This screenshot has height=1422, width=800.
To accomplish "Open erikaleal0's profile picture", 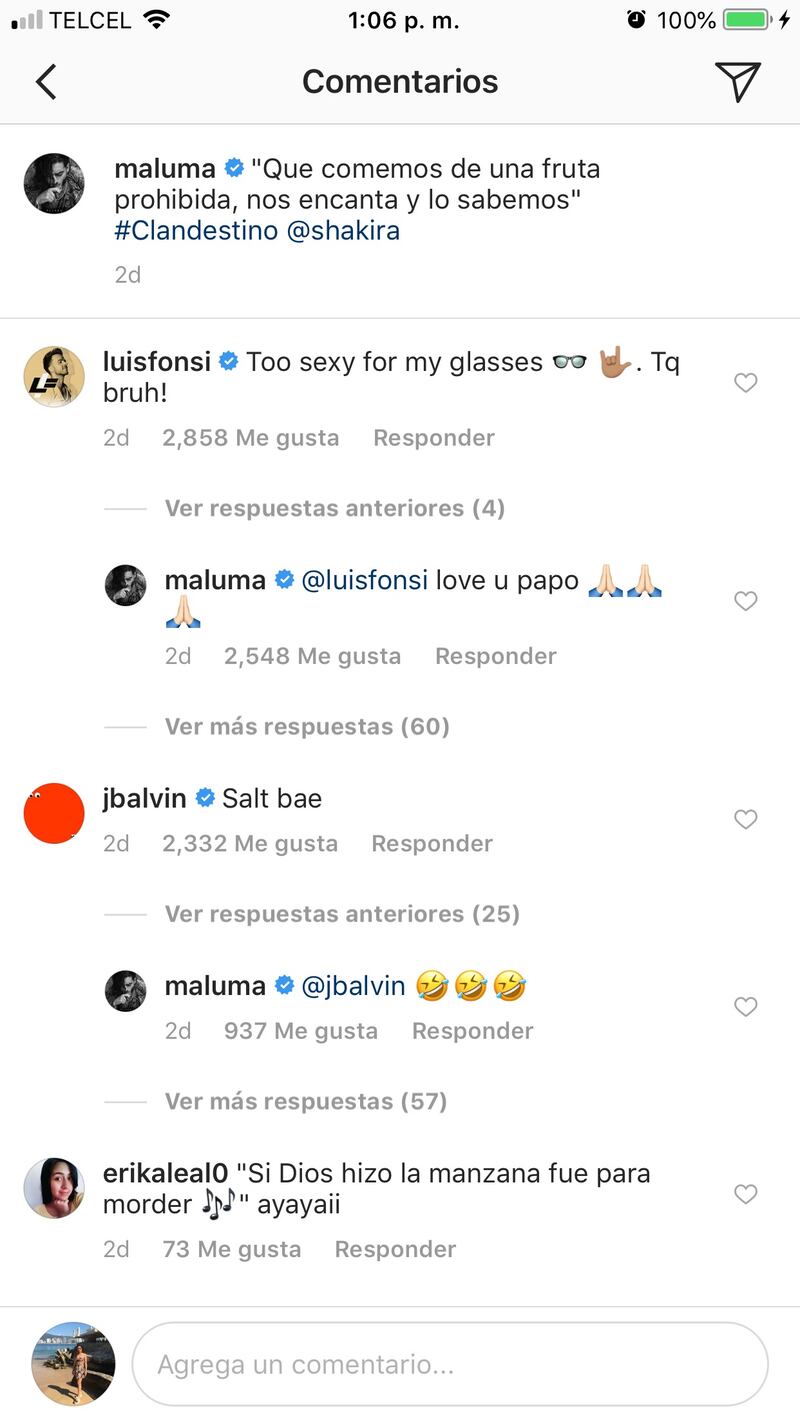I will click(x=54, y=1188).
